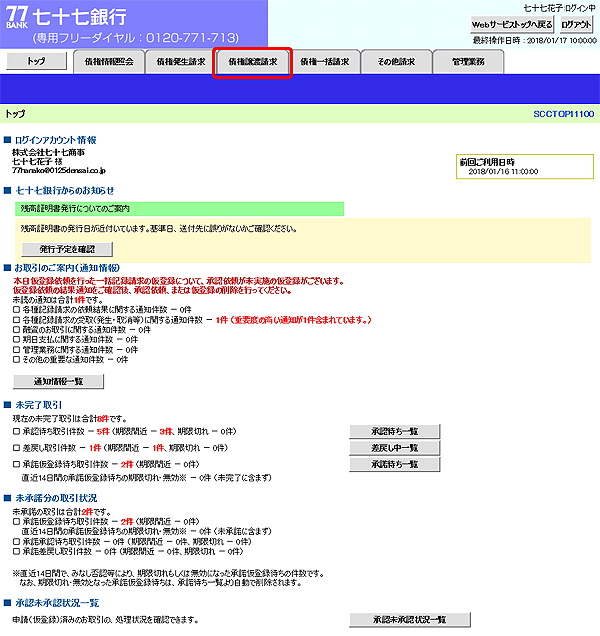This screenshot has width=600, height=636.
Task: Click the 承認未承認状況一覧 button
Action: (x=410, y=619)
